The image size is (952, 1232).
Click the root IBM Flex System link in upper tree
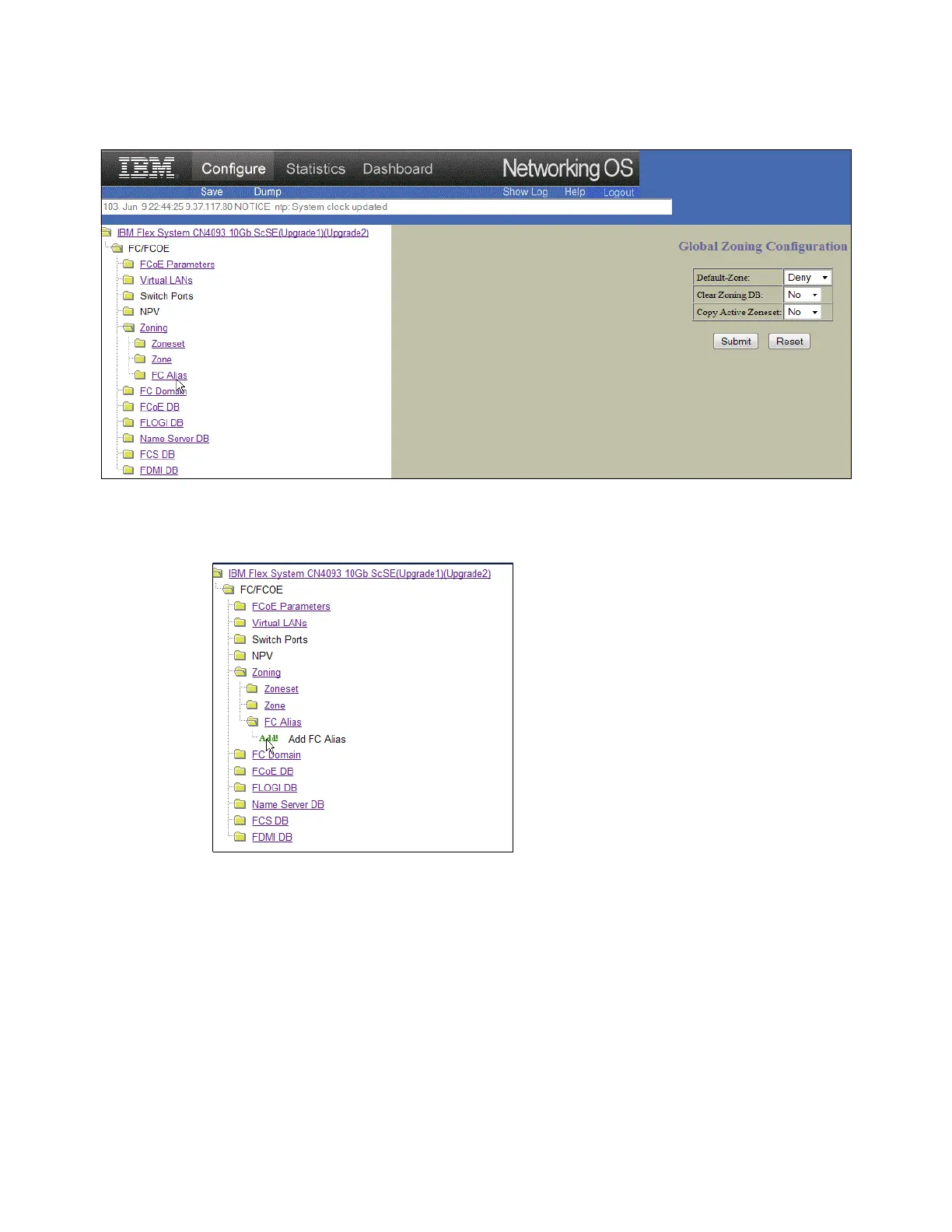(243, 233)
